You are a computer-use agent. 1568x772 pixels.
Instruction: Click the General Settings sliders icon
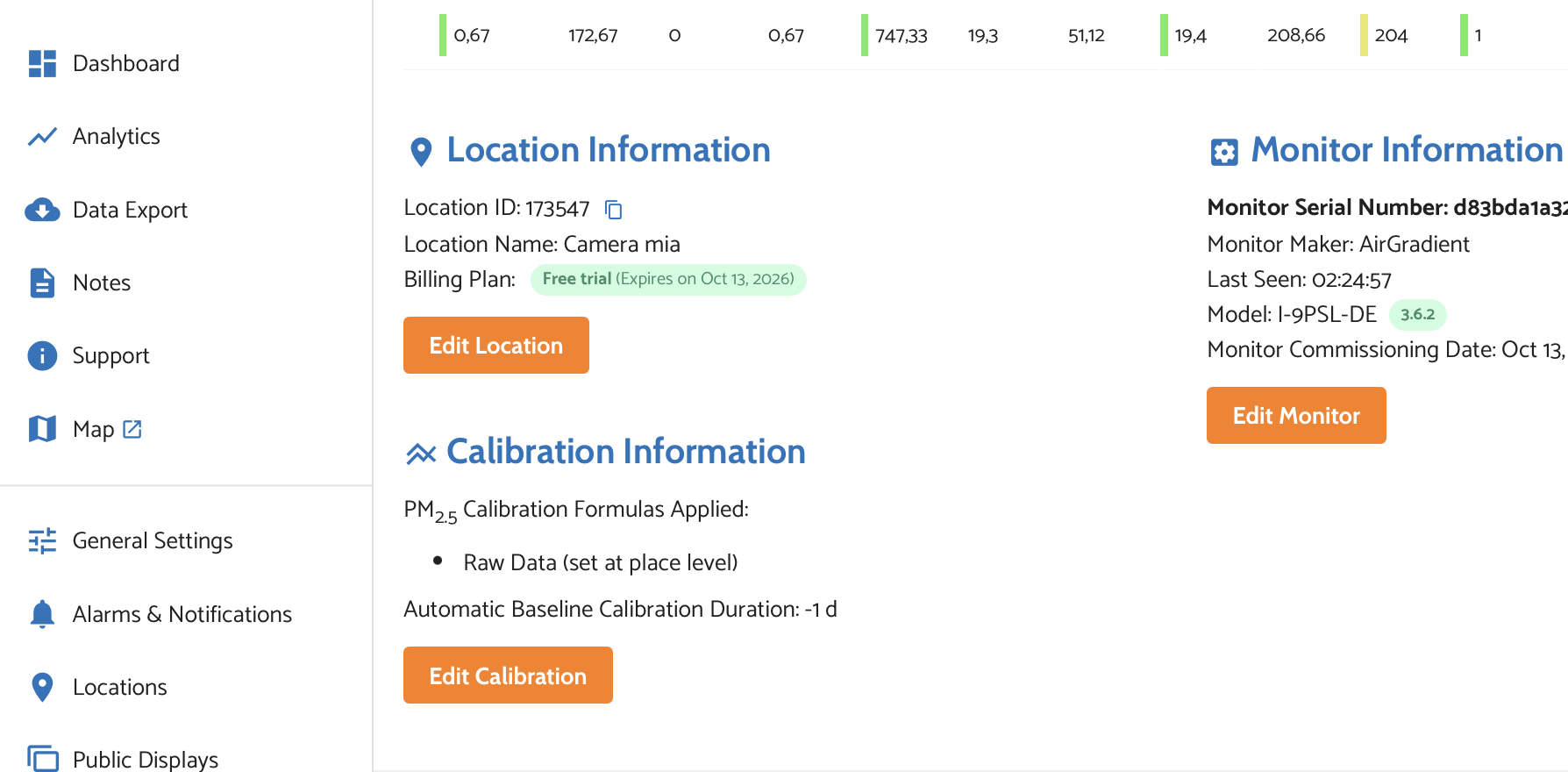42,541
